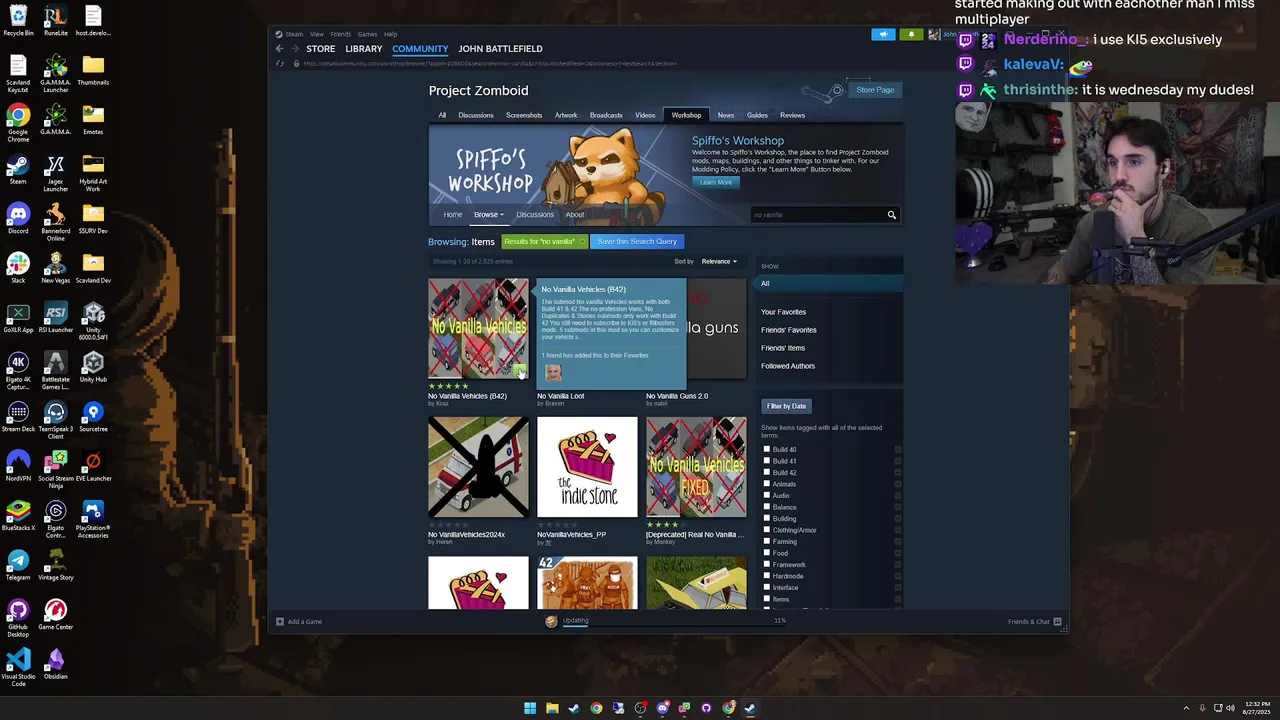Screen dimensions: 1280x720
Task: Check the Balance tag filter
Action: click(x=767, y=507)
